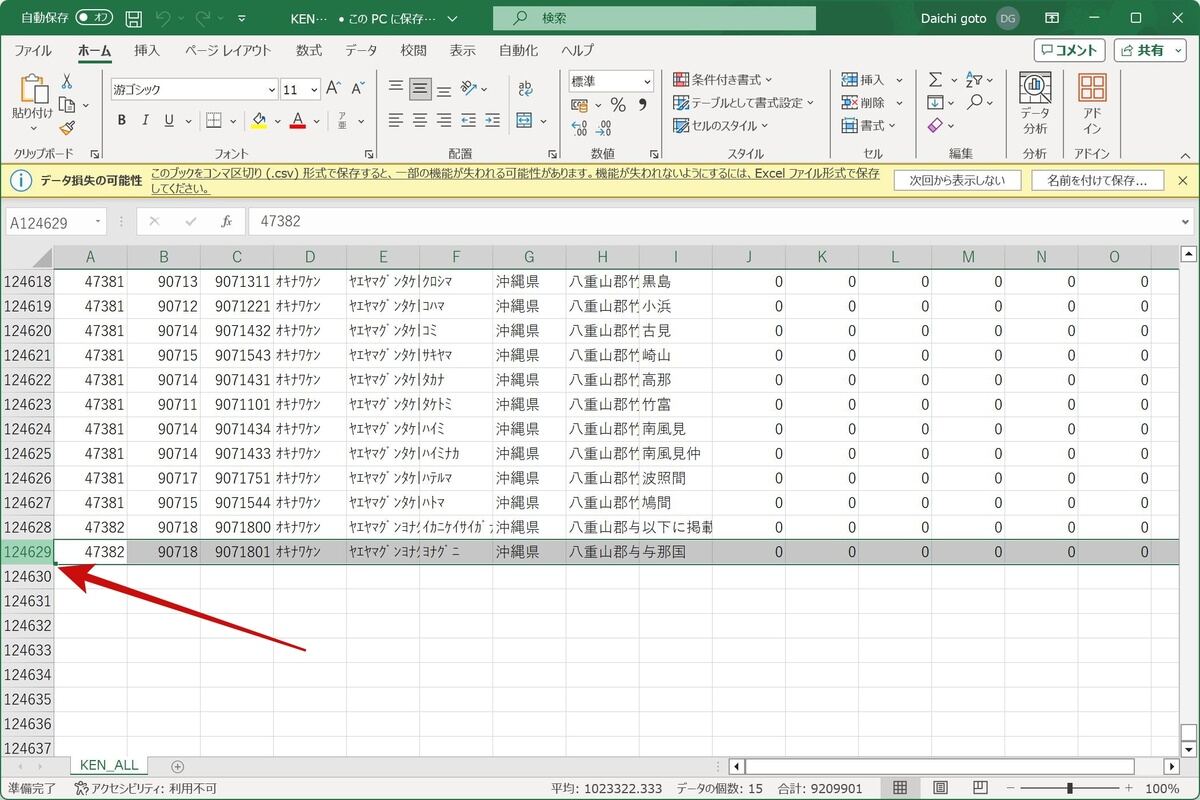The image size is (1200, 800).
Task: Select row header 124630
Action: tap(27, 577)
